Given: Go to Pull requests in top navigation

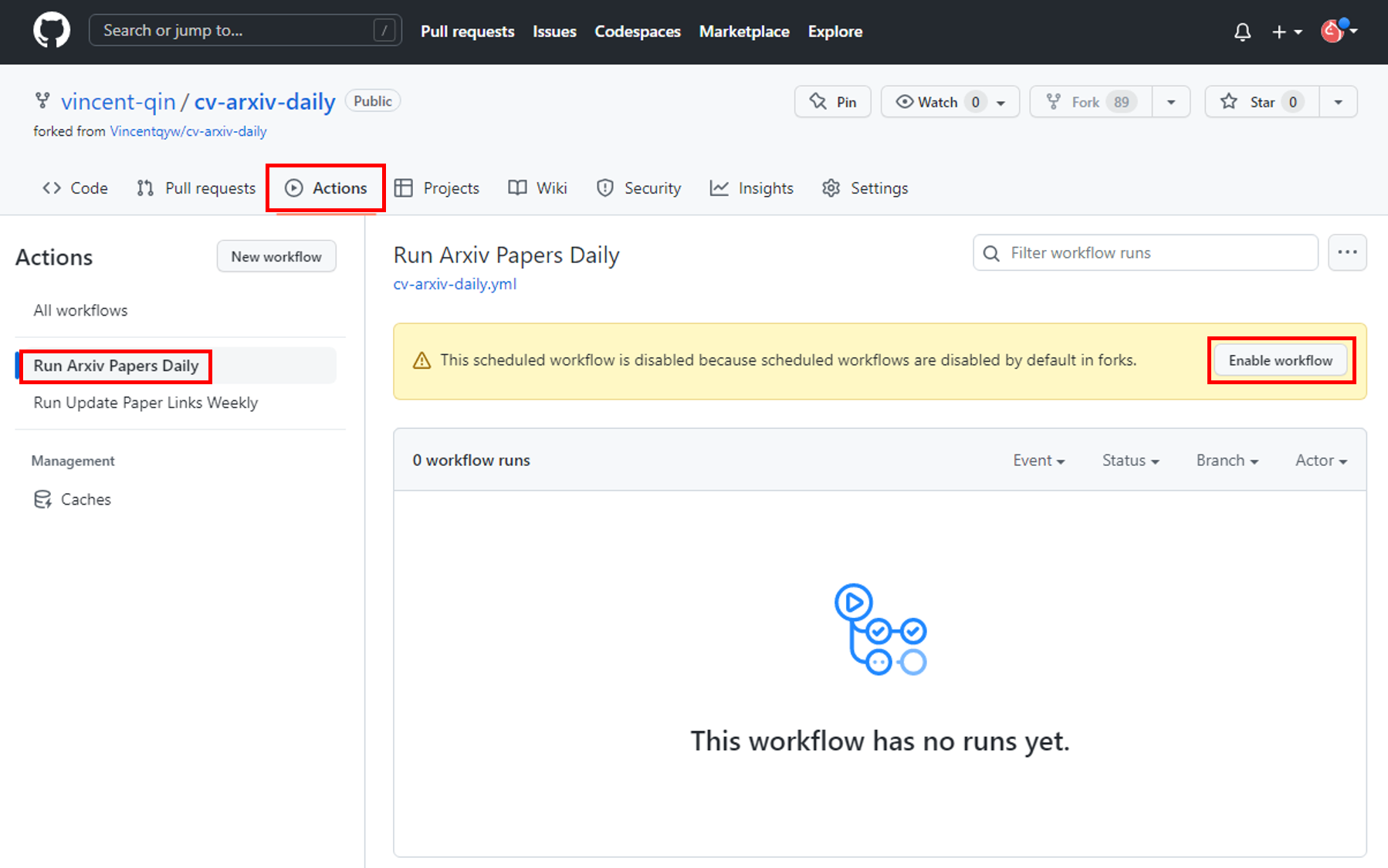Looking at the screenshot, I should click(x=467, y=32).
